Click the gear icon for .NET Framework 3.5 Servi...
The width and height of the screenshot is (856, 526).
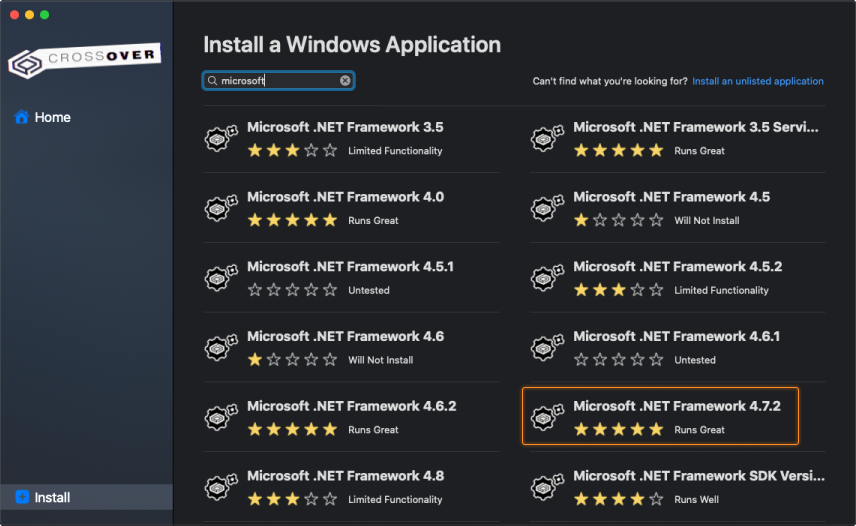[547, 138]
